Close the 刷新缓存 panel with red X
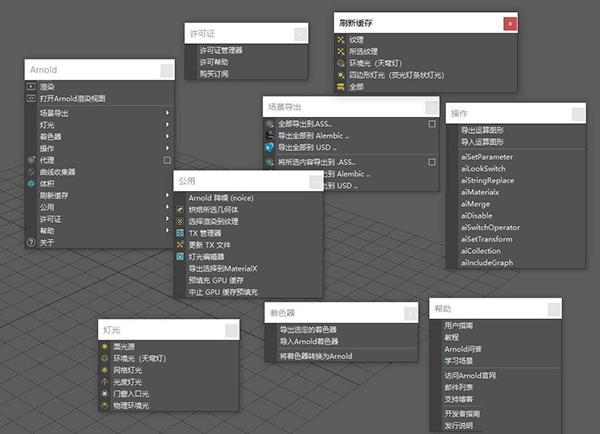This screenshot has height=434, width=600. pyautogui.click(x=510, y=22)
